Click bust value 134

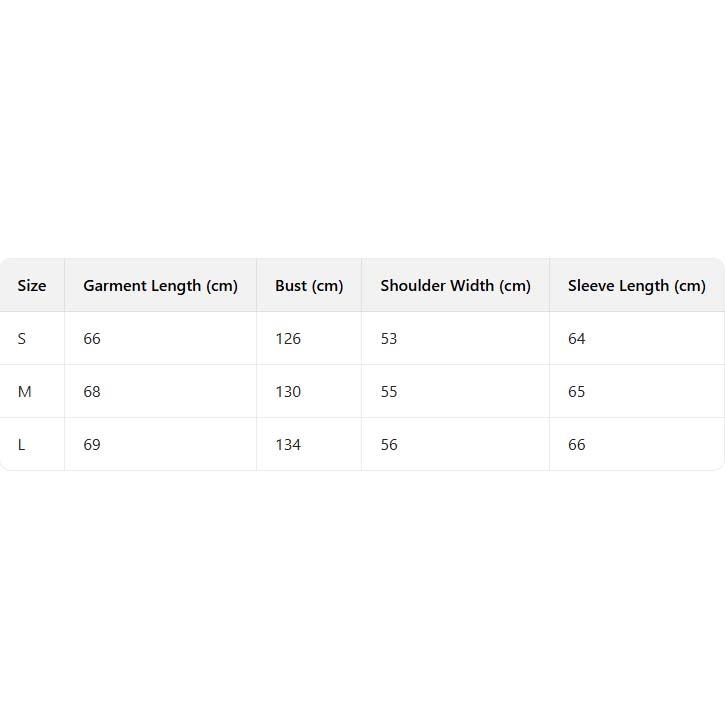click(x=288, y=445)
